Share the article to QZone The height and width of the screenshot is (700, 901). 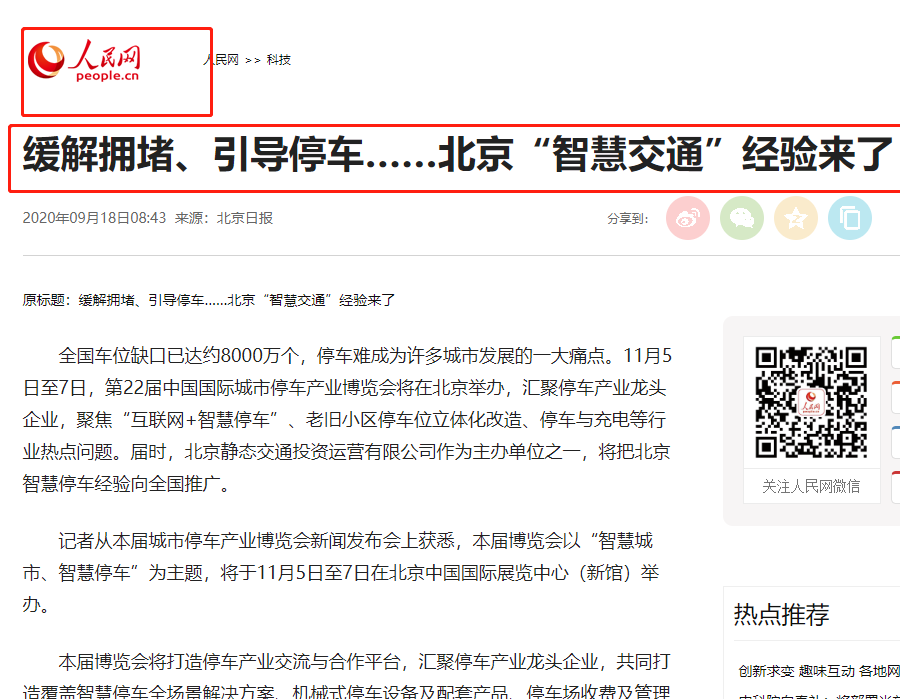[796, 218]
